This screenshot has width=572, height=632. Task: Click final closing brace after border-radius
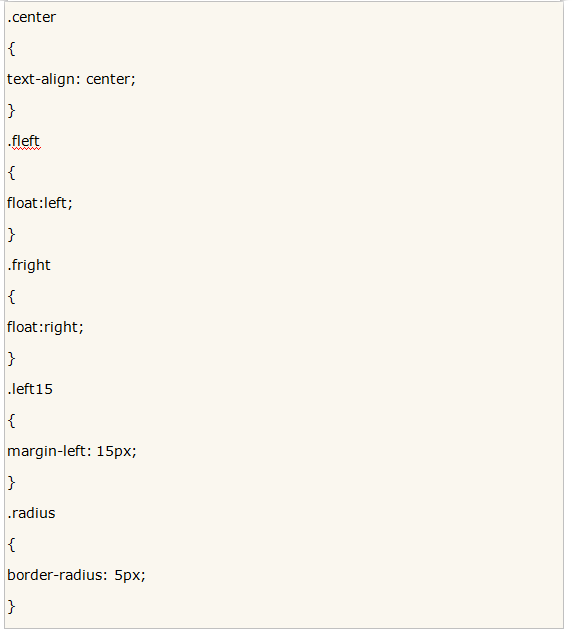coord(12,607)
